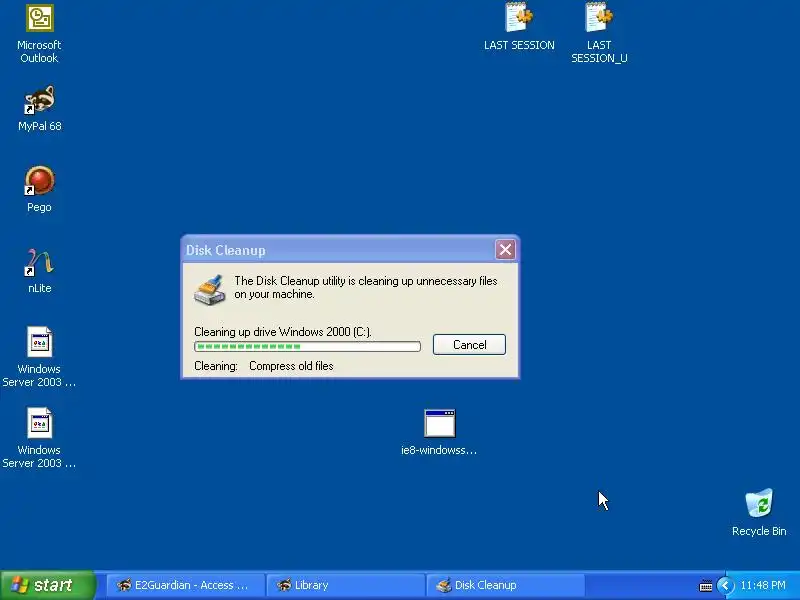
Task: Click 'Cleaning up drive Windows 2000 (C:)' text
Action: (x=283, y=332)
